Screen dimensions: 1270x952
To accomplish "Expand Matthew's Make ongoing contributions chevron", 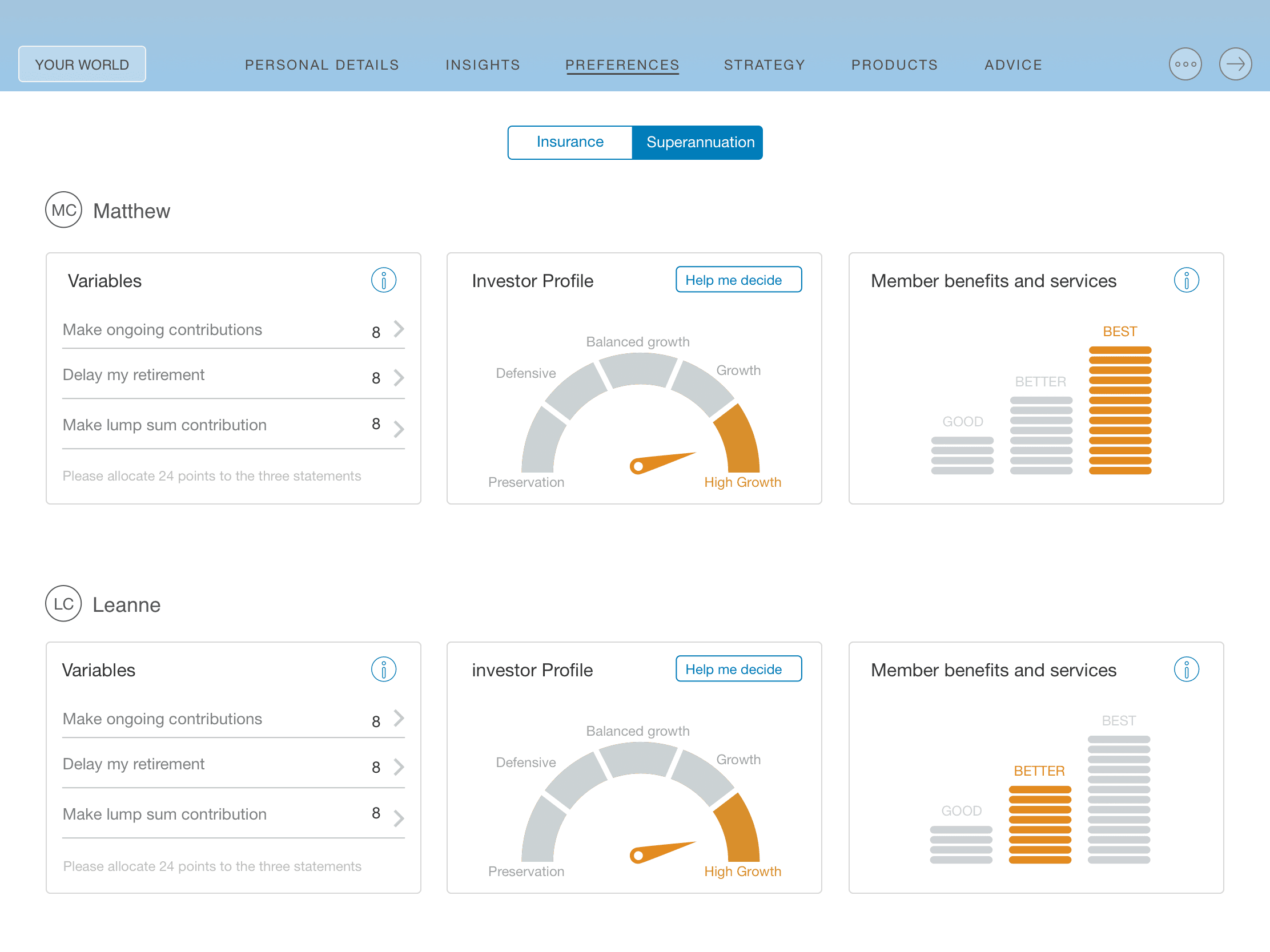I will pyautogui.click(x=399, y=329).
